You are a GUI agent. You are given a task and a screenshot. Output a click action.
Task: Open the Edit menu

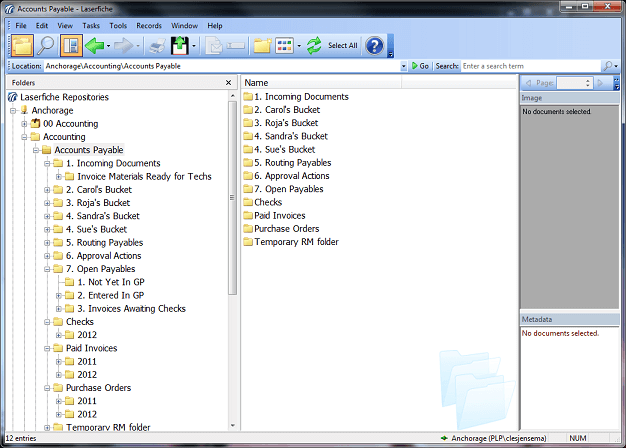coord(42,26)
